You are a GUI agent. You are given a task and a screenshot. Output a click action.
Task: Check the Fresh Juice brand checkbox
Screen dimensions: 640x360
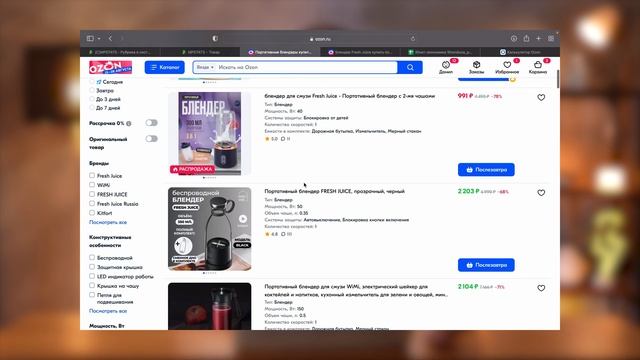point(92,176)
